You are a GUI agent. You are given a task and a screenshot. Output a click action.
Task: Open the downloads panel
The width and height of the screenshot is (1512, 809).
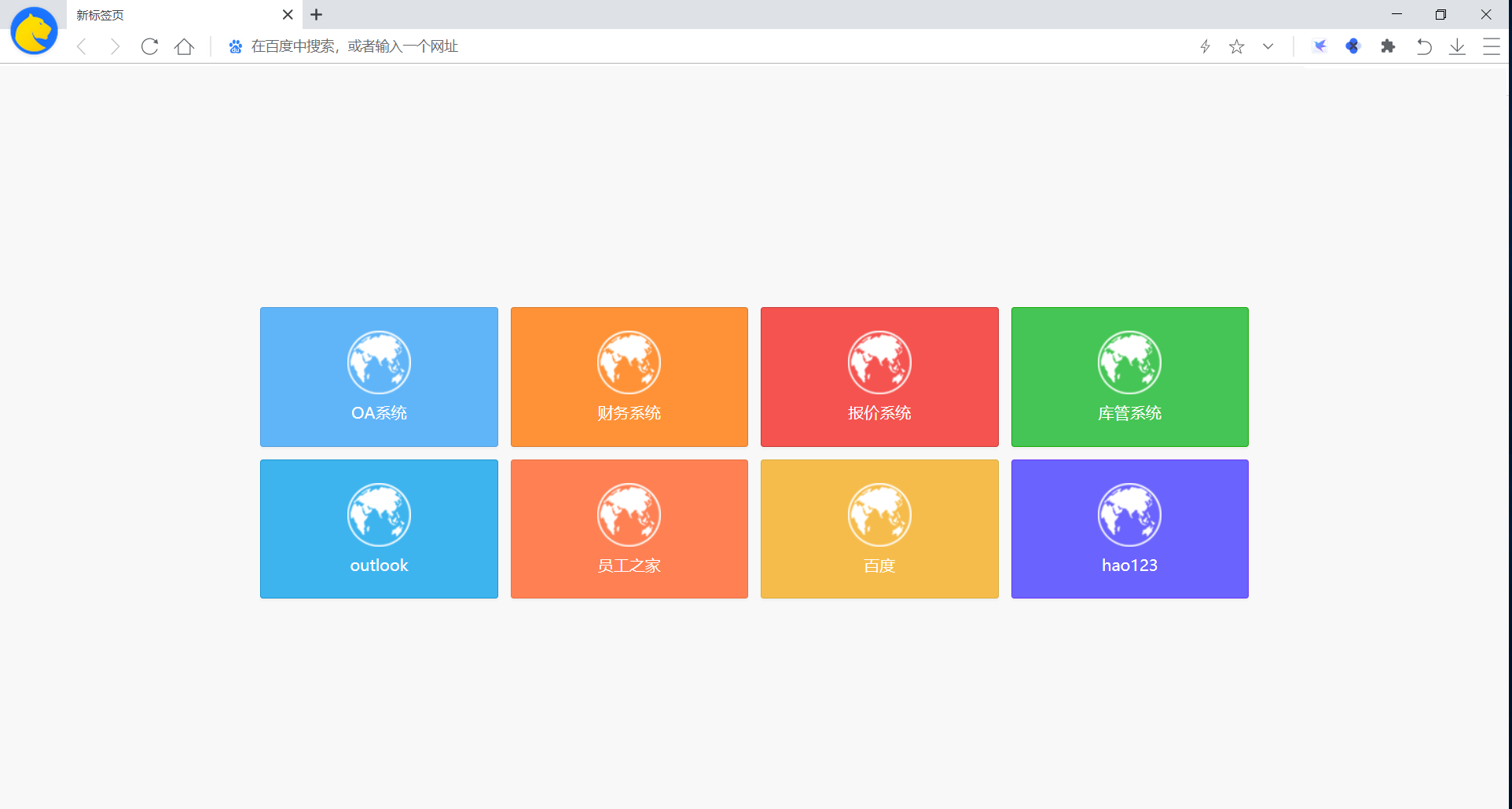pos(1457,47)
